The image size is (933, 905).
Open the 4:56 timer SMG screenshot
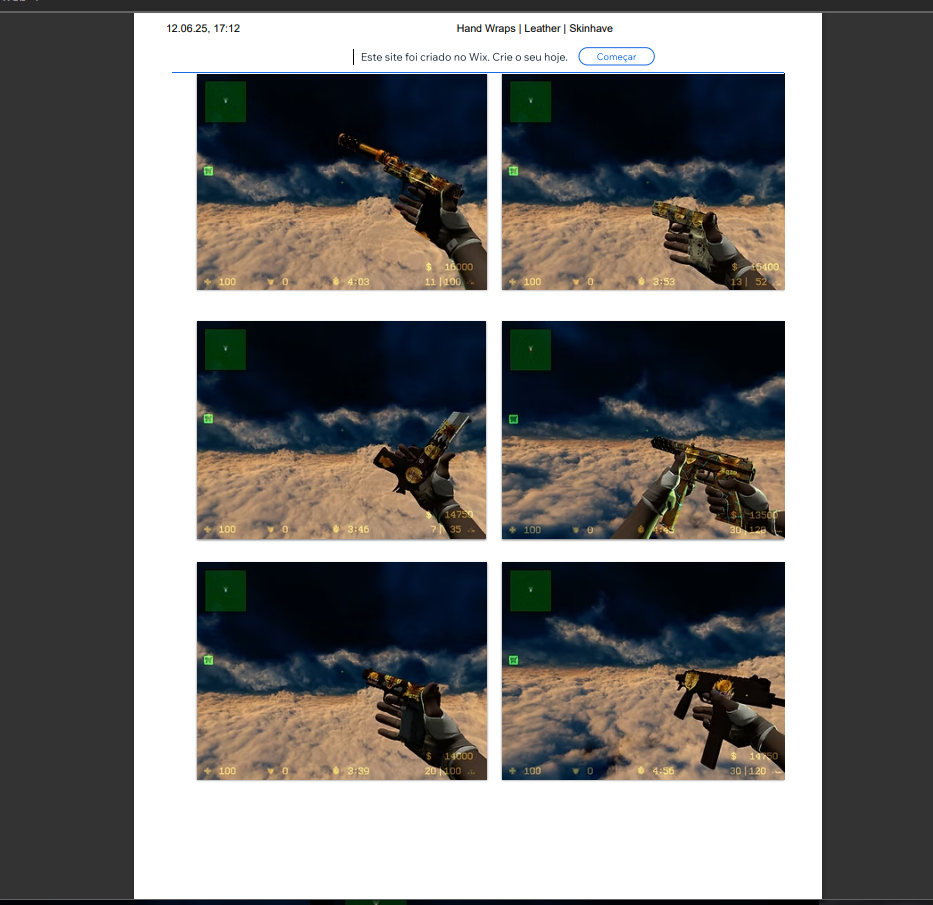coord(643,671)
